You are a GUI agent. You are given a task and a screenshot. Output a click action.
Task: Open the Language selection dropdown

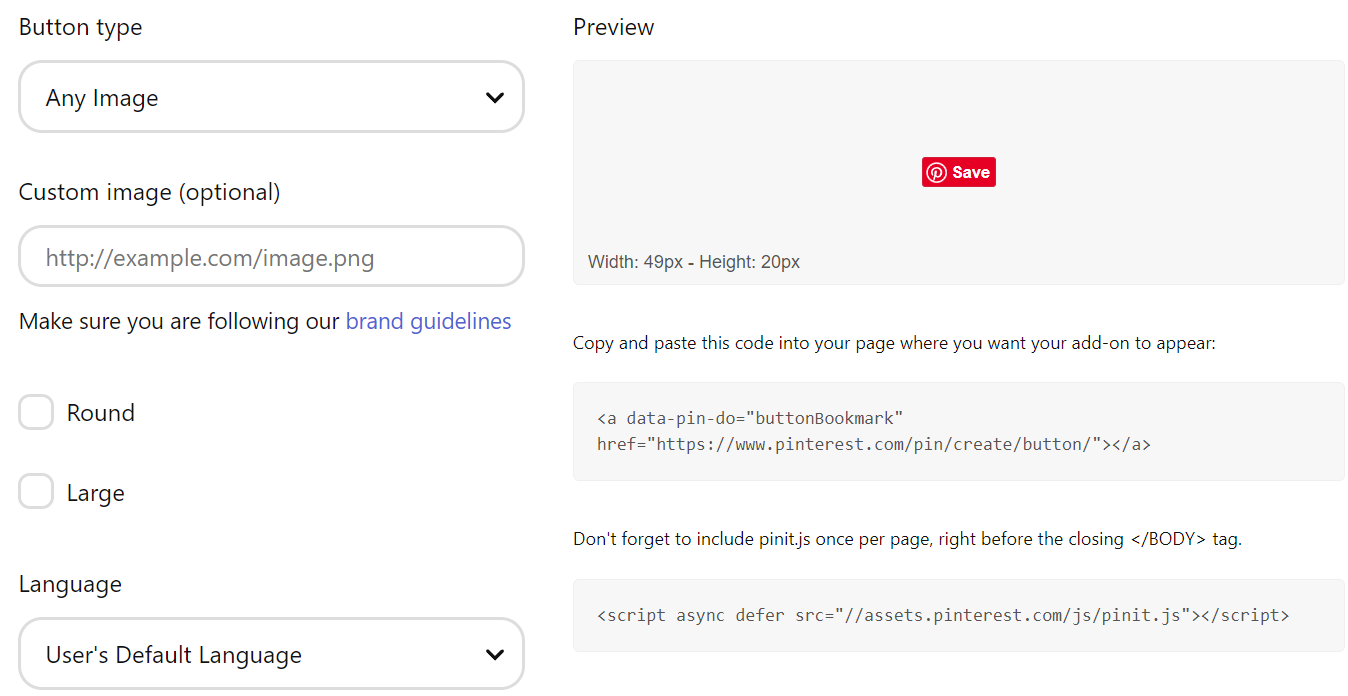[271, 653]
